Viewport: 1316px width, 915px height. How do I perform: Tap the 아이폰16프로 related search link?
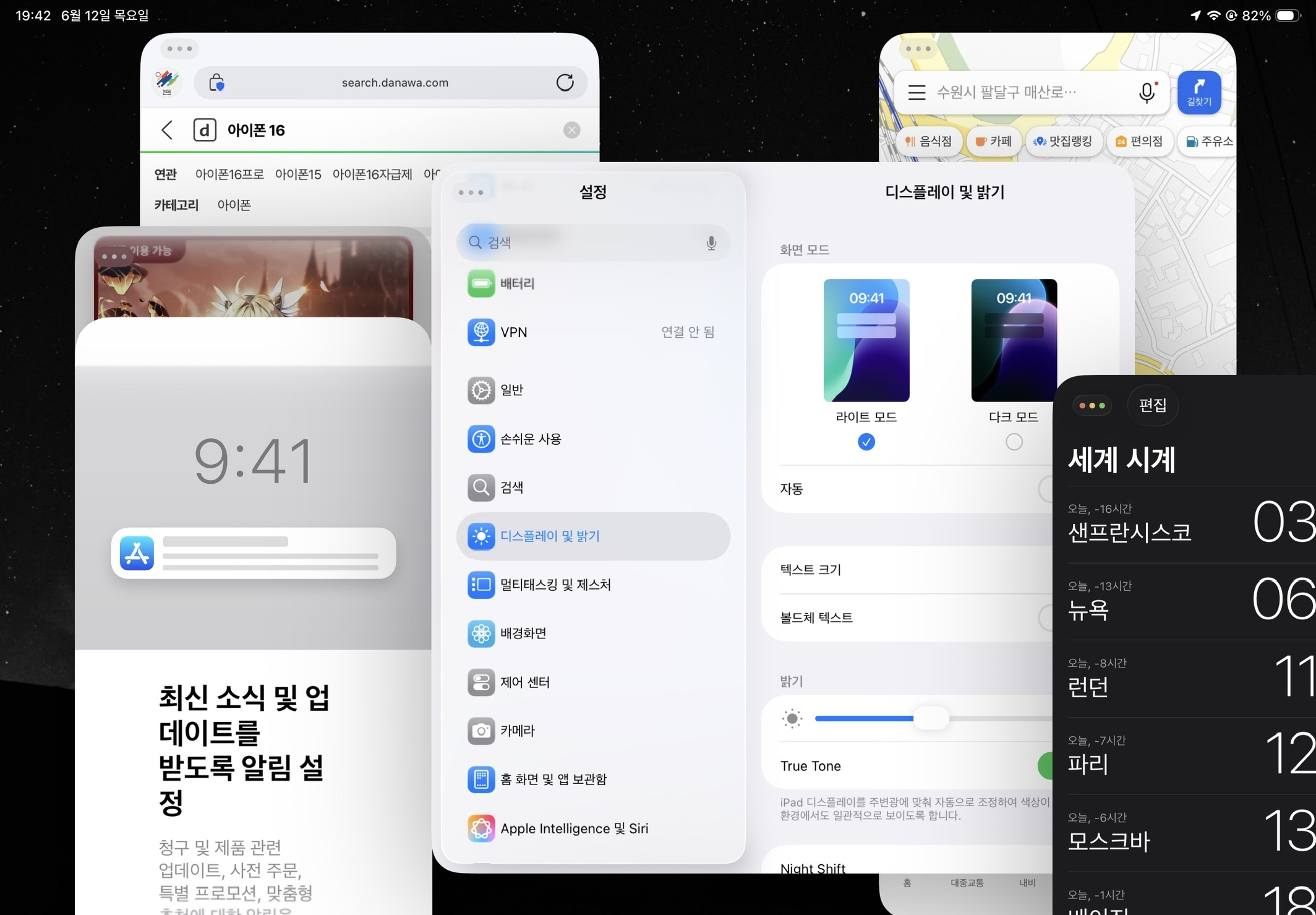coord(229,174)
